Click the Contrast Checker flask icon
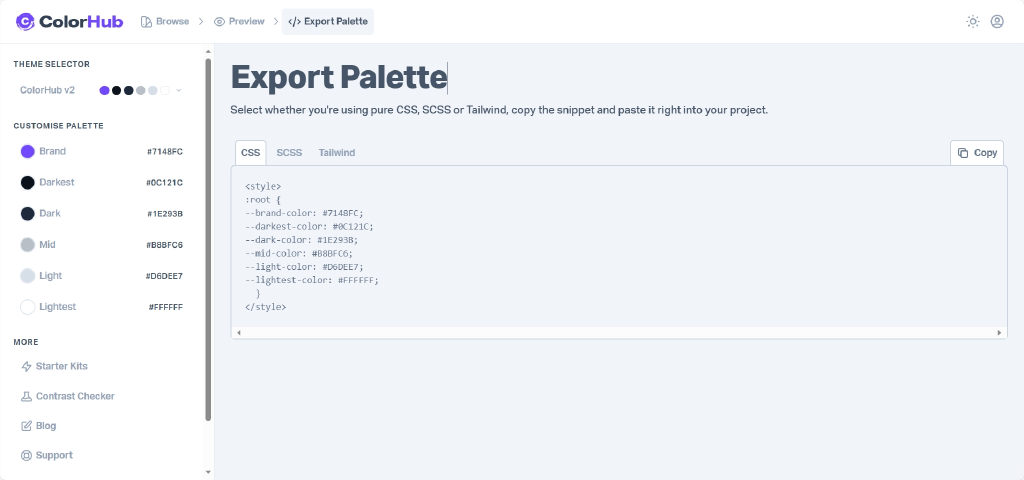1024x480 pixels. pyautogui.click(x=27, y=397)
